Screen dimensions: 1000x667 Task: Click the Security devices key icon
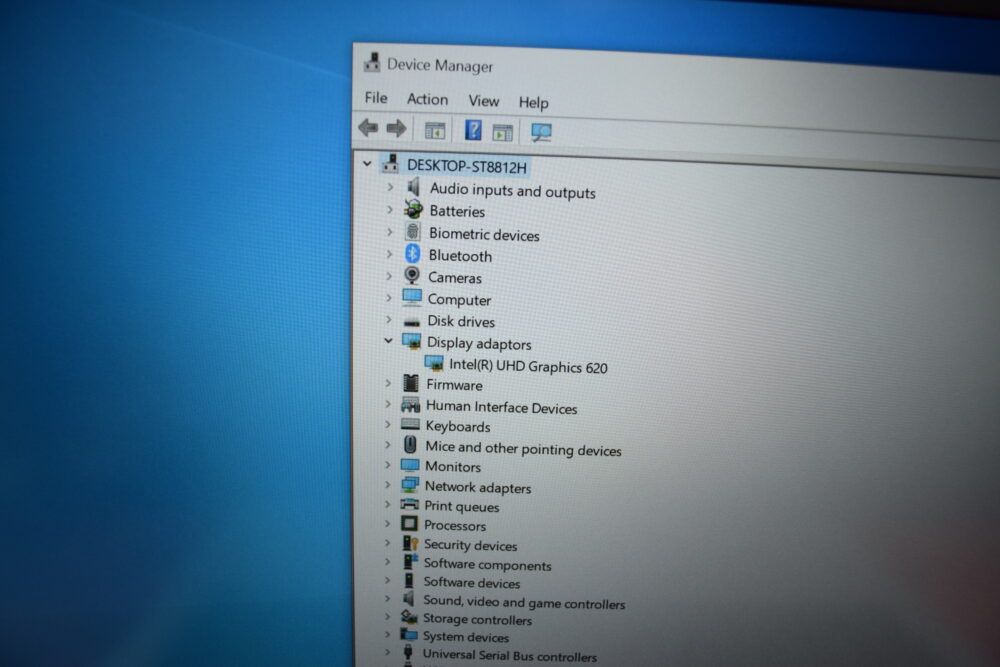coord(410,543)
